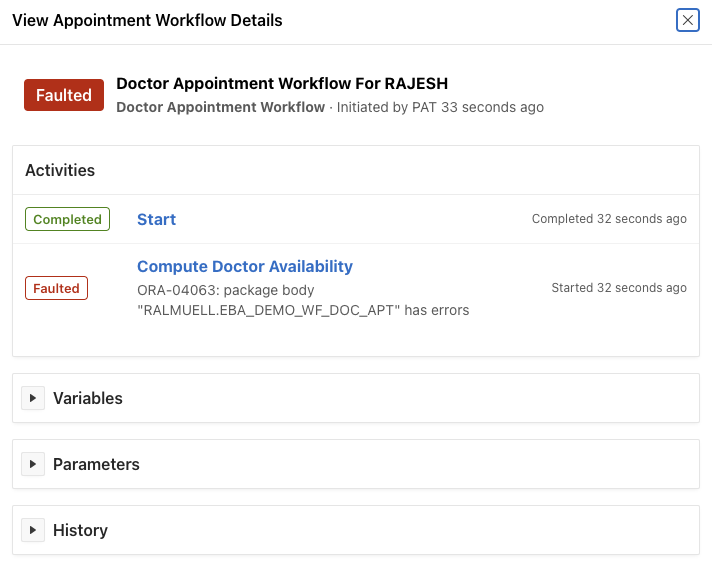Click the small Faulted activity badge
Viewport: 712px width, 575px height.
(x=56, y=289)
